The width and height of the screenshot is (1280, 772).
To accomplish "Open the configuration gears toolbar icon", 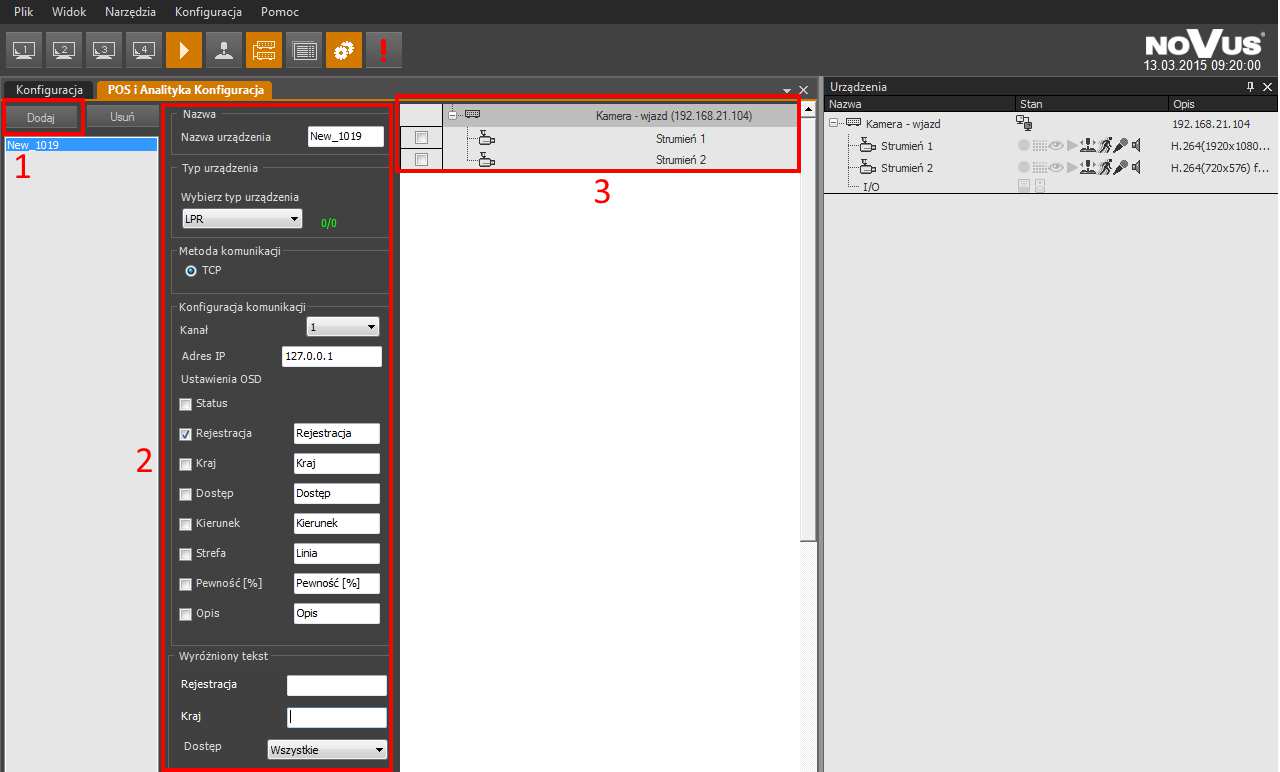I will pos(343,49).
